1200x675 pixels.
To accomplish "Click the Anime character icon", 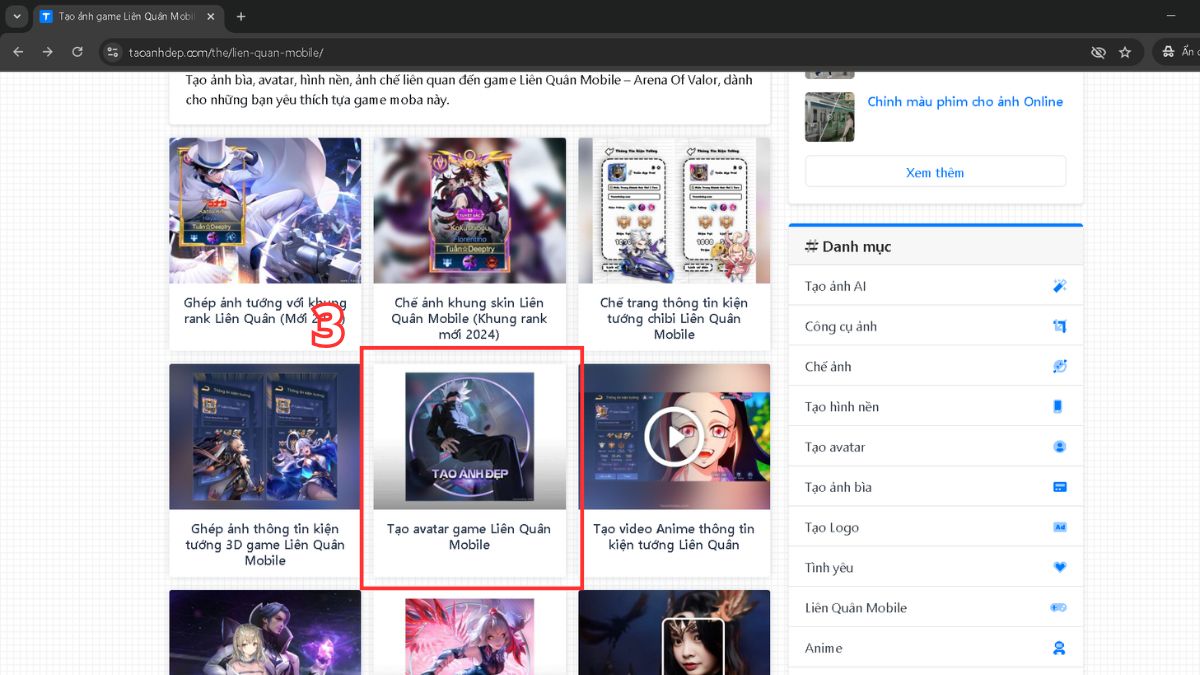I will (1060, 648).
